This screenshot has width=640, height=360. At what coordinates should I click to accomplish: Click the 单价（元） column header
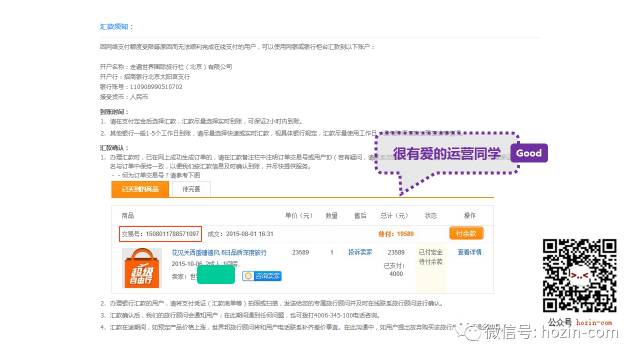[x=299, y=216]
